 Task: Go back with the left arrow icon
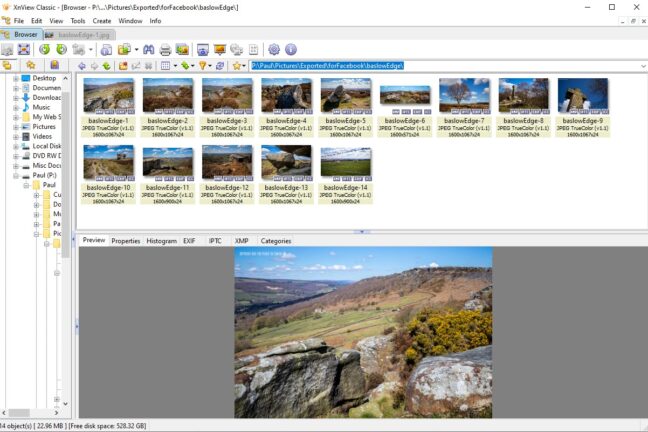tap(82, 66)
